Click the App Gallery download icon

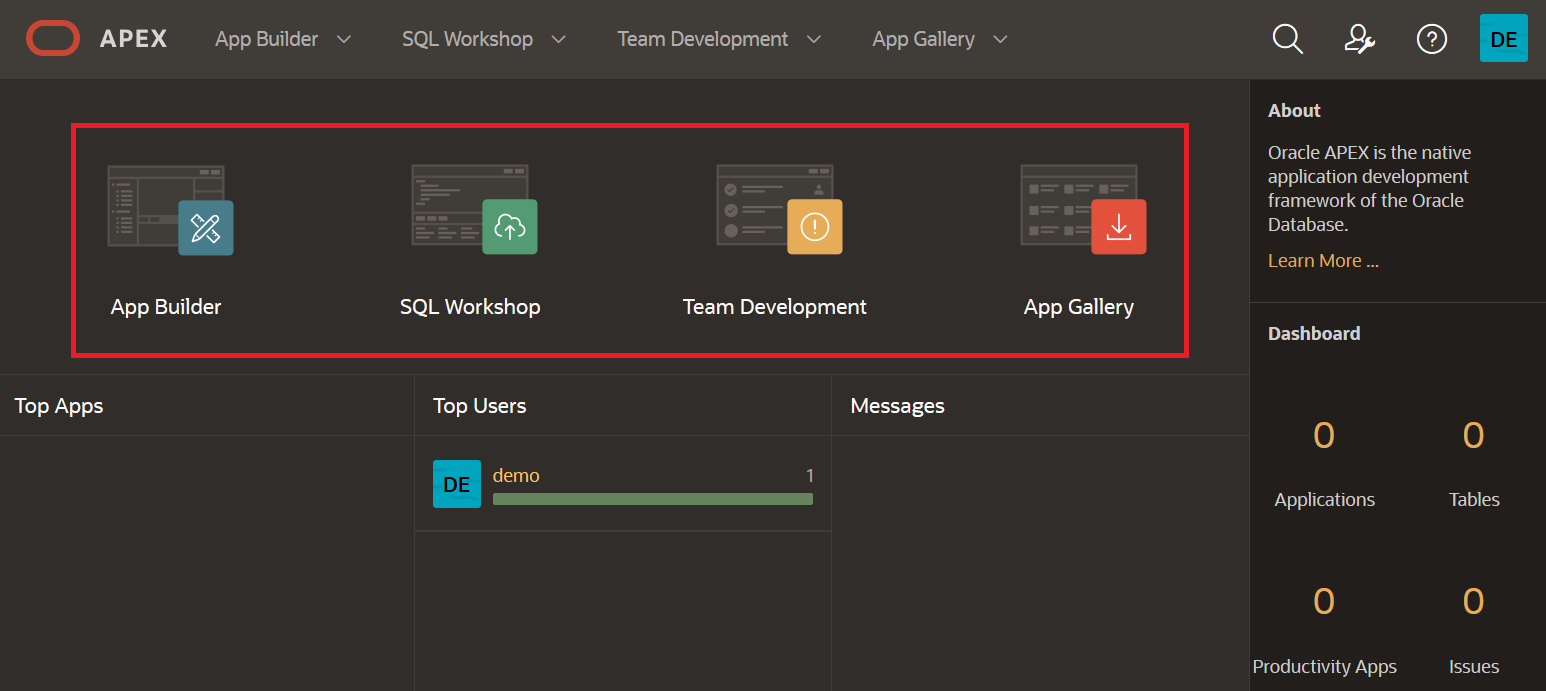[x=1118, y=227]
